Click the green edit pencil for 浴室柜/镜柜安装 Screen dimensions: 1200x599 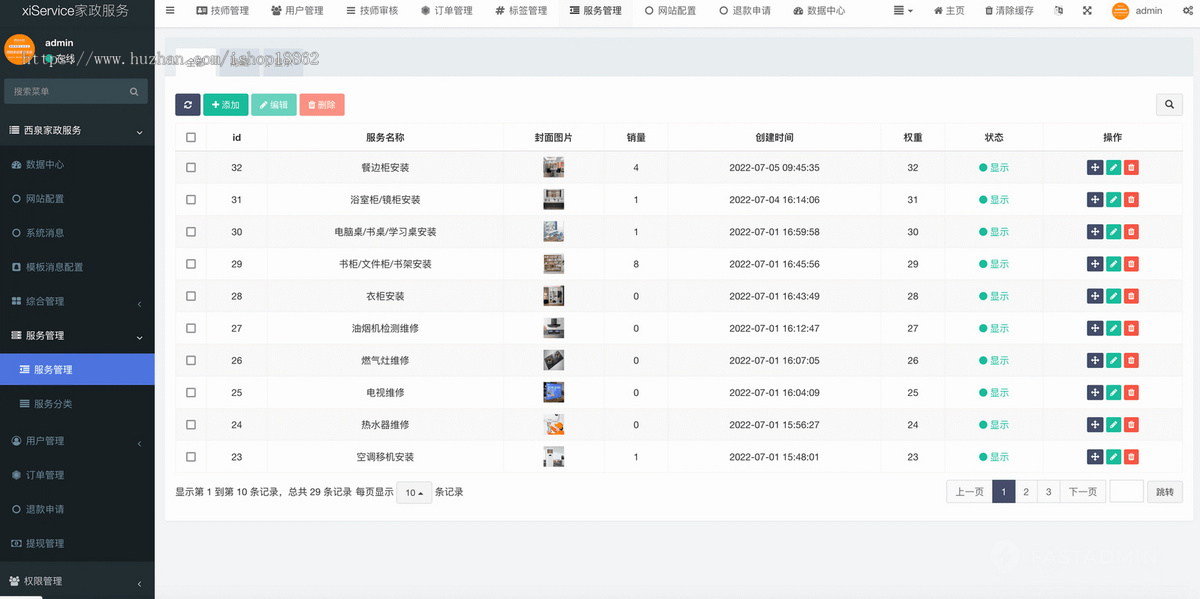(x=1113, y=199)
